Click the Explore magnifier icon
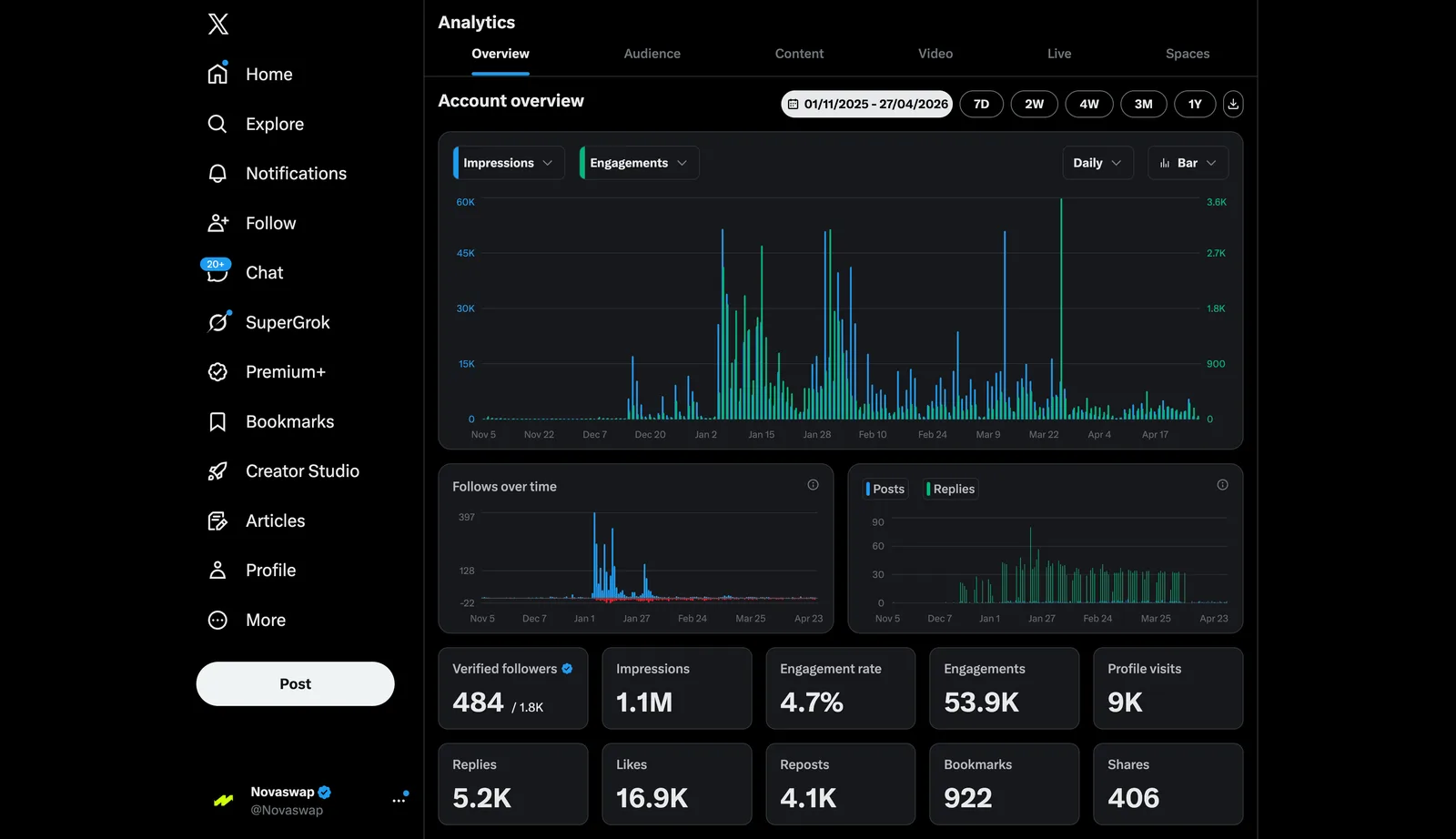 pos(217,124)
